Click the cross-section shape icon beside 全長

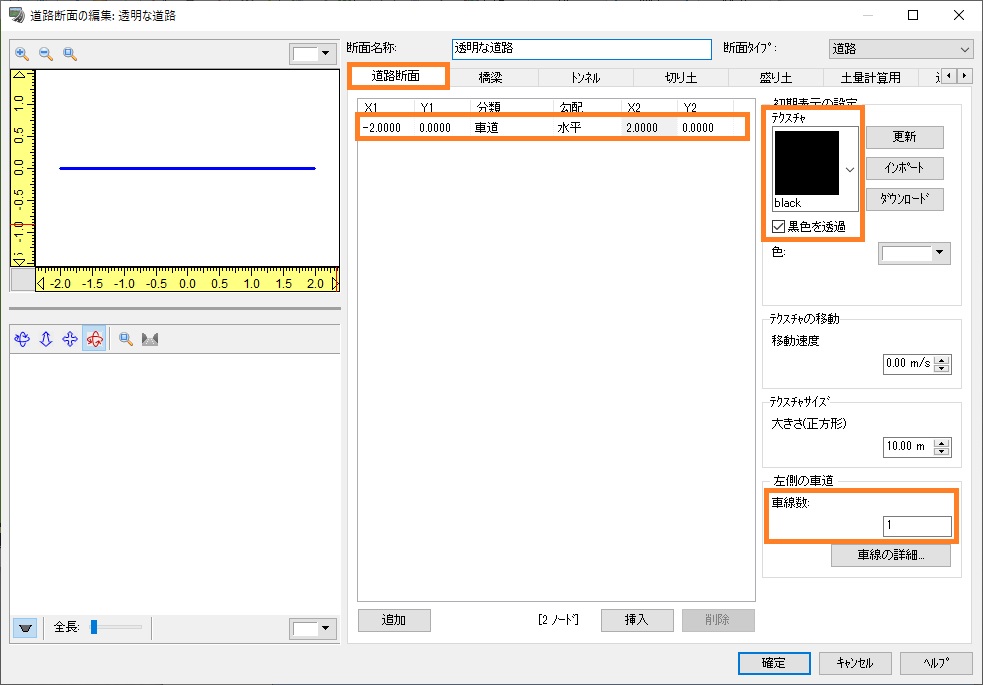click(25, 628)
